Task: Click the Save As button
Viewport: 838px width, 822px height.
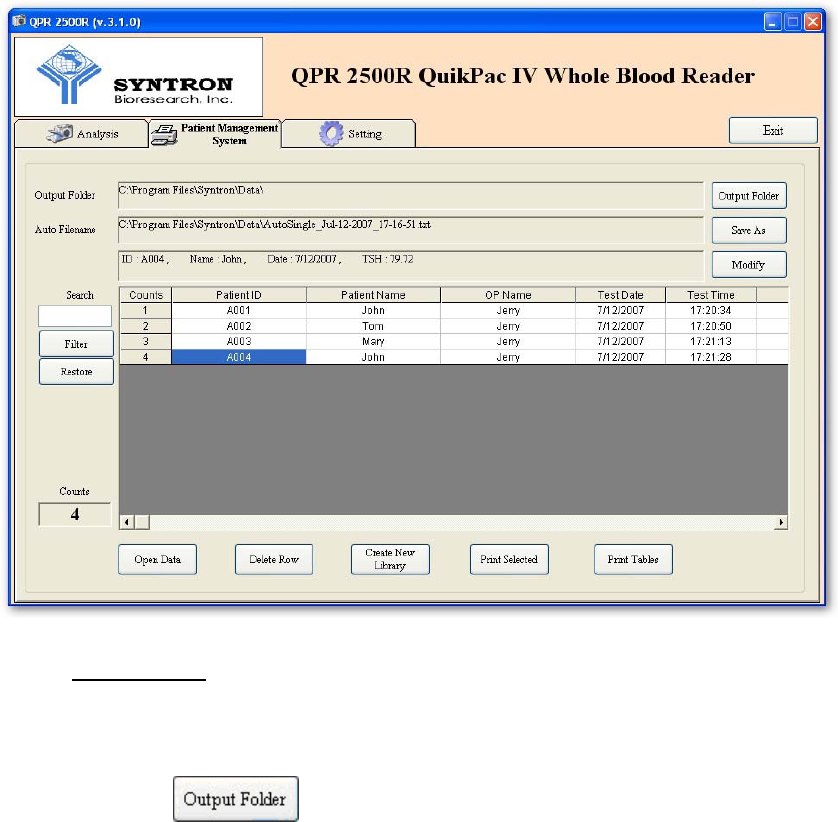Action: point(749,230)
